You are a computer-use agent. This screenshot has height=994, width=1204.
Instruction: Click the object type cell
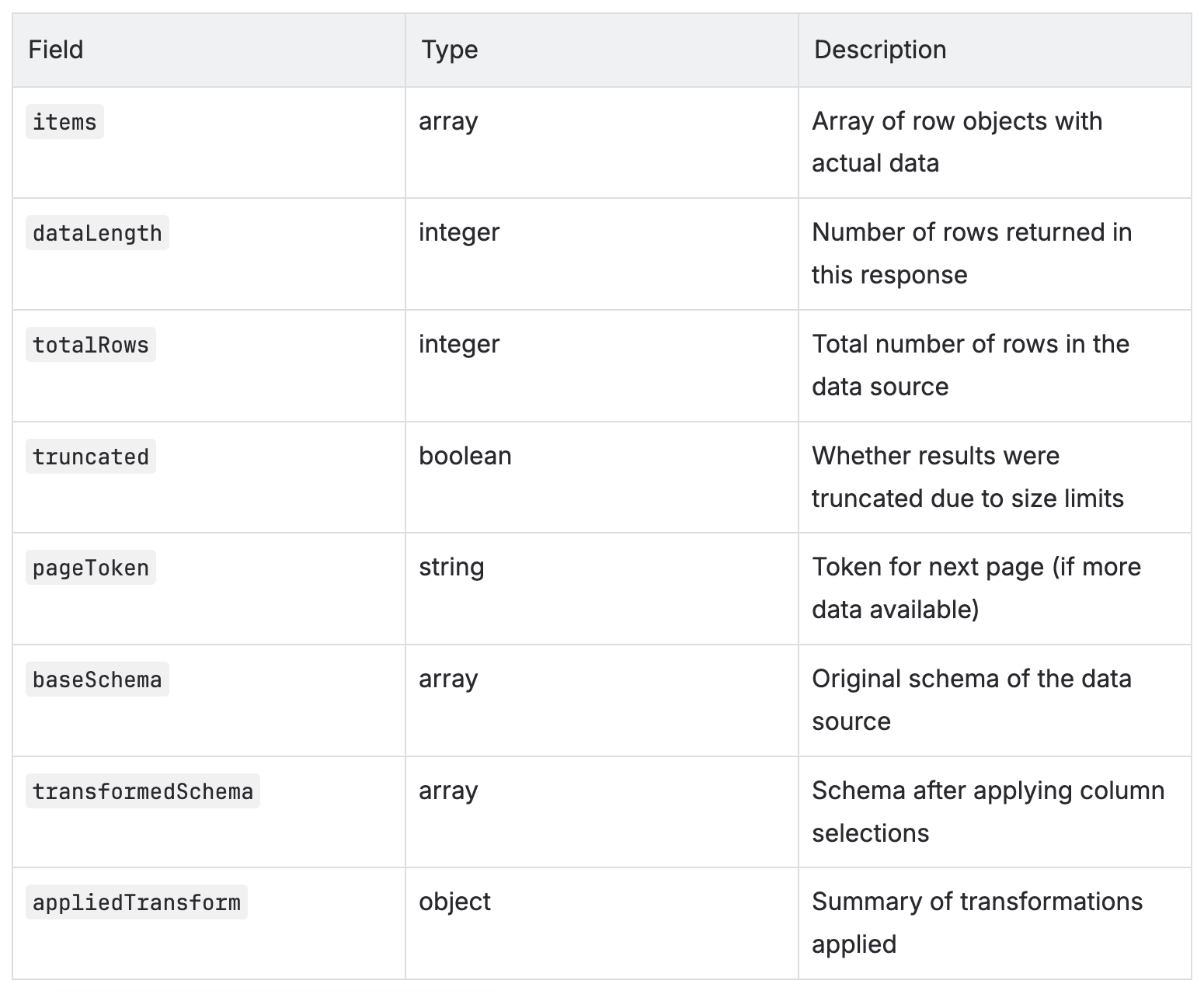pyautogui.click(x=454, y=902)
